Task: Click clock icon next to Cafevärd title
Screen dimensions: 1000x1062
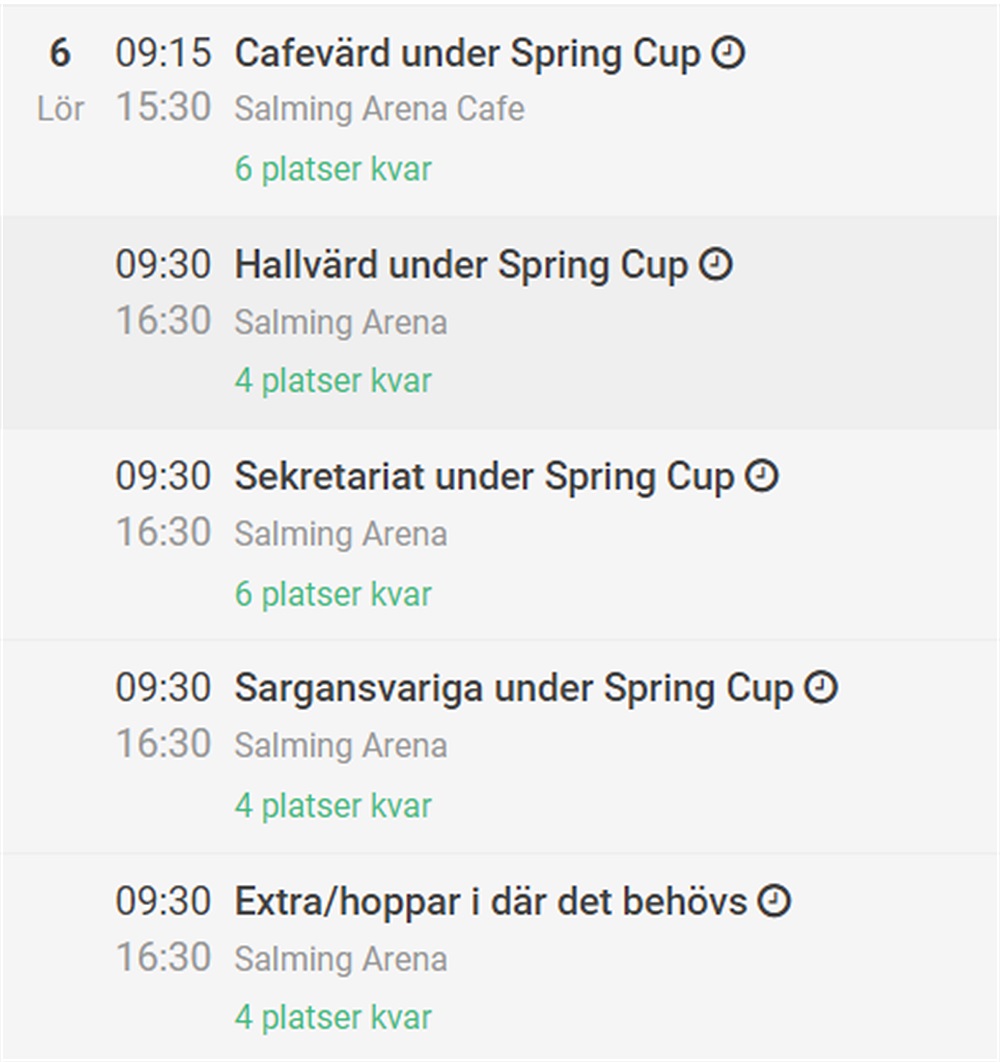Action: (x=728, y=53)
